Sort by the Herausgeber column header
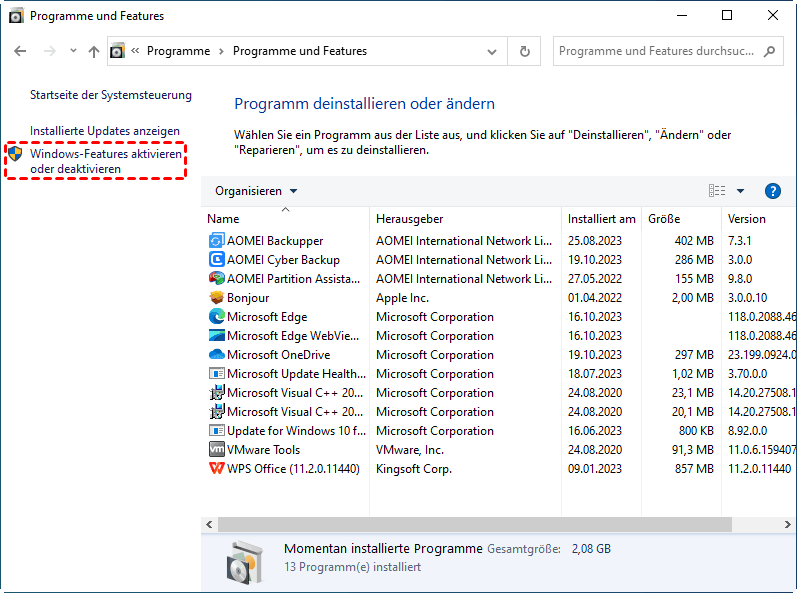Viewport: 797px width, 593px height. [x=466, y=219]
